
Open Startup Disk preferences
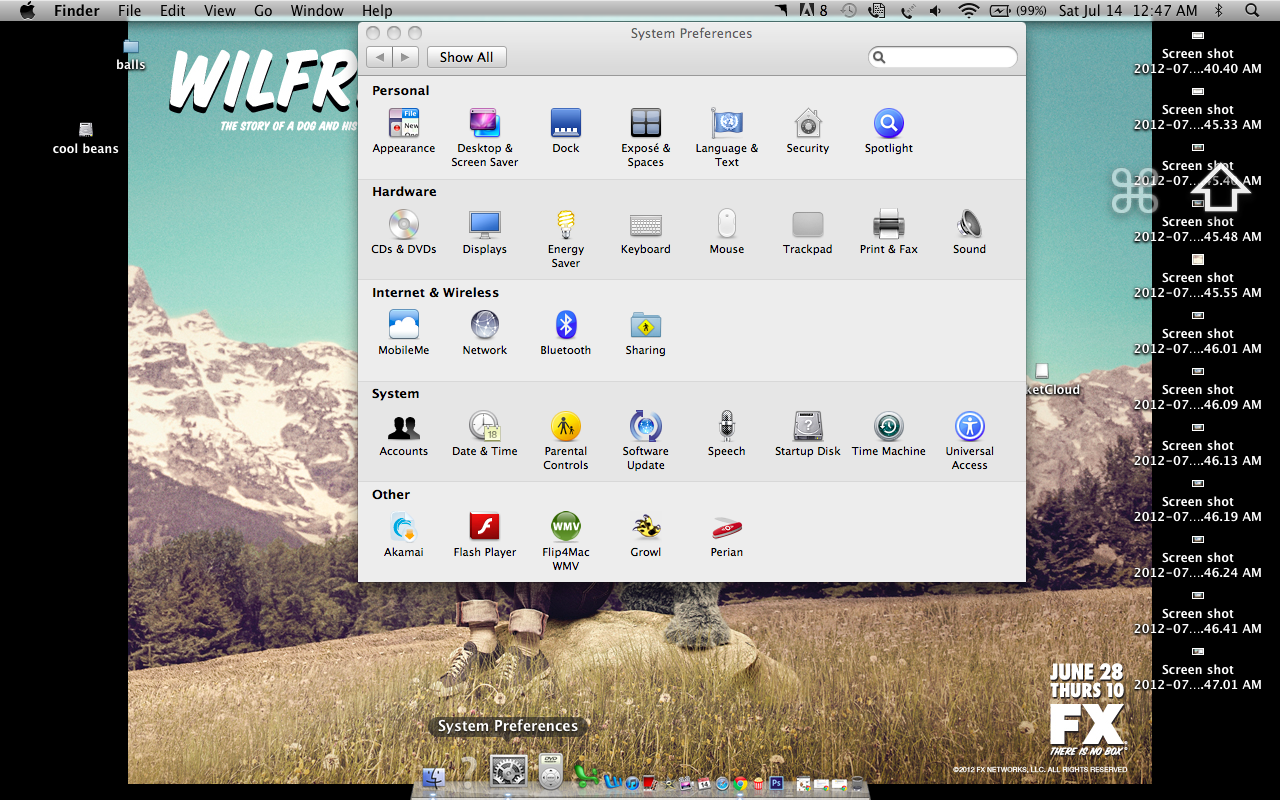pos(808,434)
